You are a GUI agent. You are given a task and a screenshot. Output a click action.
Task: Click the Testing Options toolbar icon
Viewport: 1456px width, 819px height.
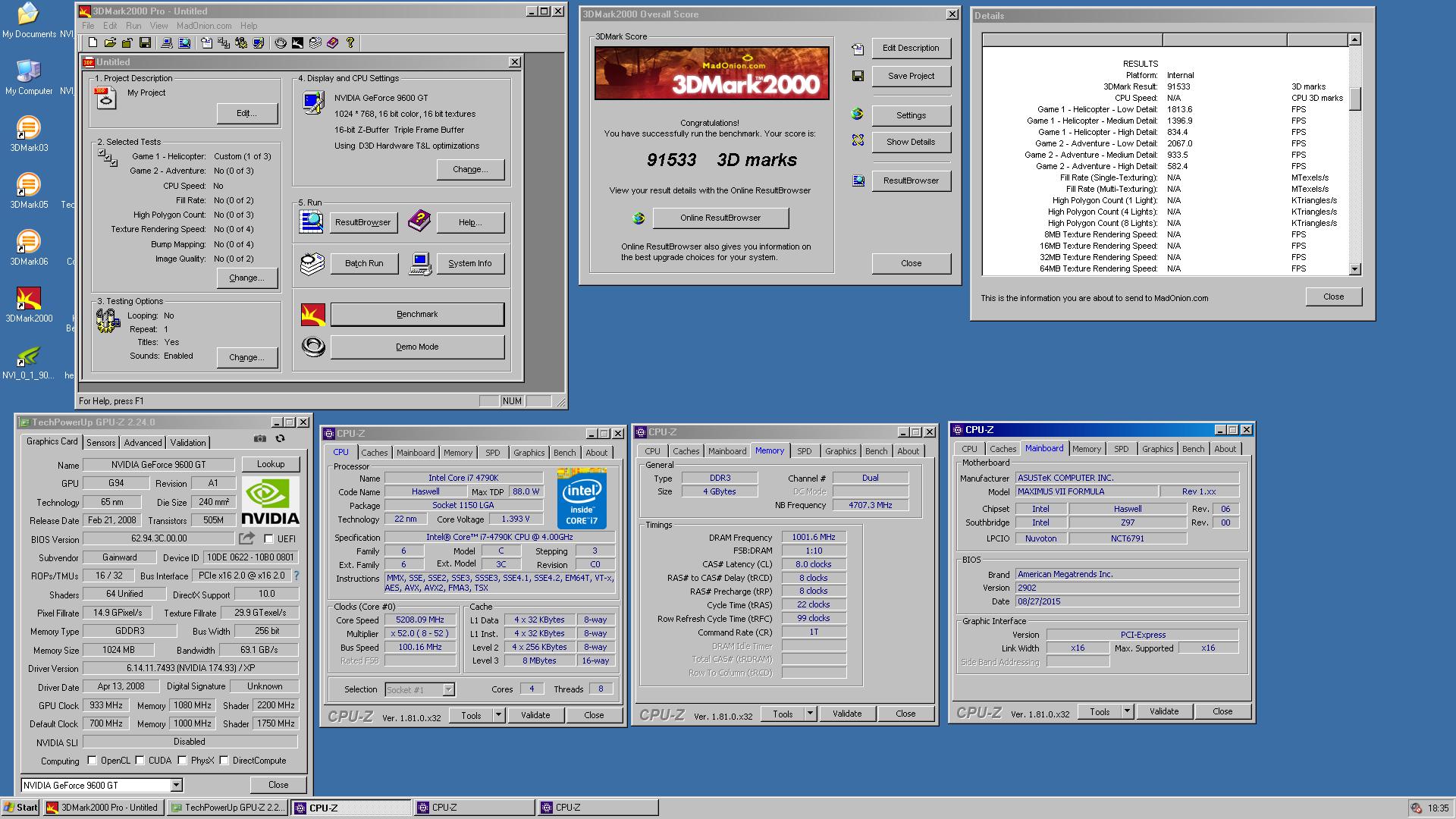point(241,43)
